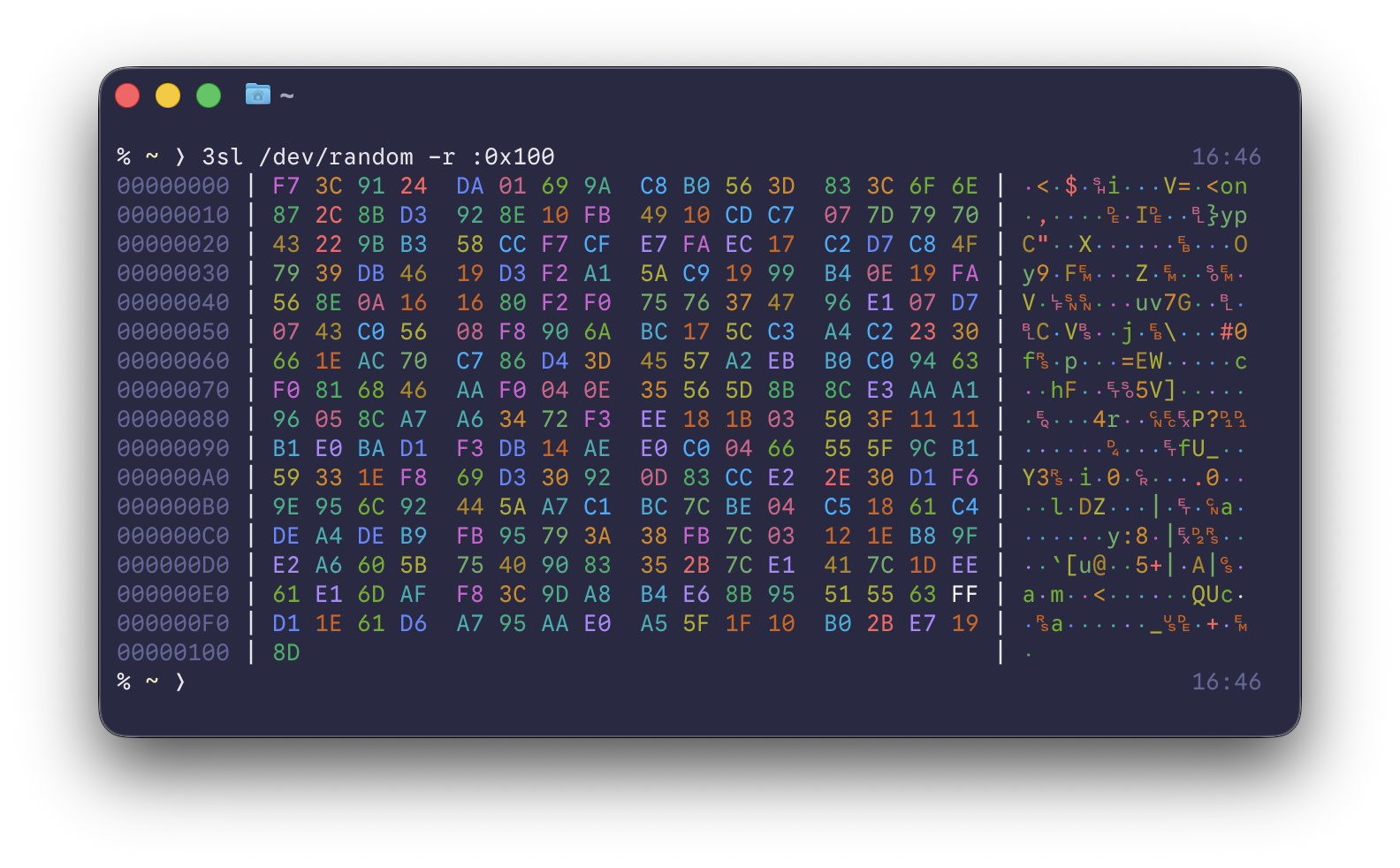
Task: Select the offset label 00000040
Action: click(173, 303)
